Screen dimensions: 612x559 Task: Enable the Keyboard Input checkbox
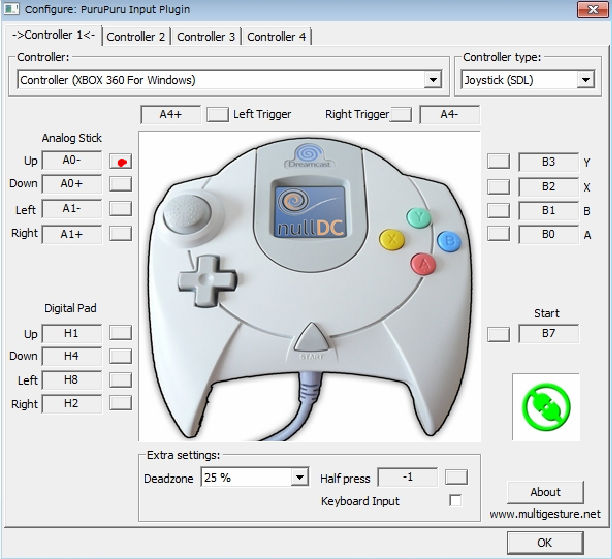coord(455,500)
